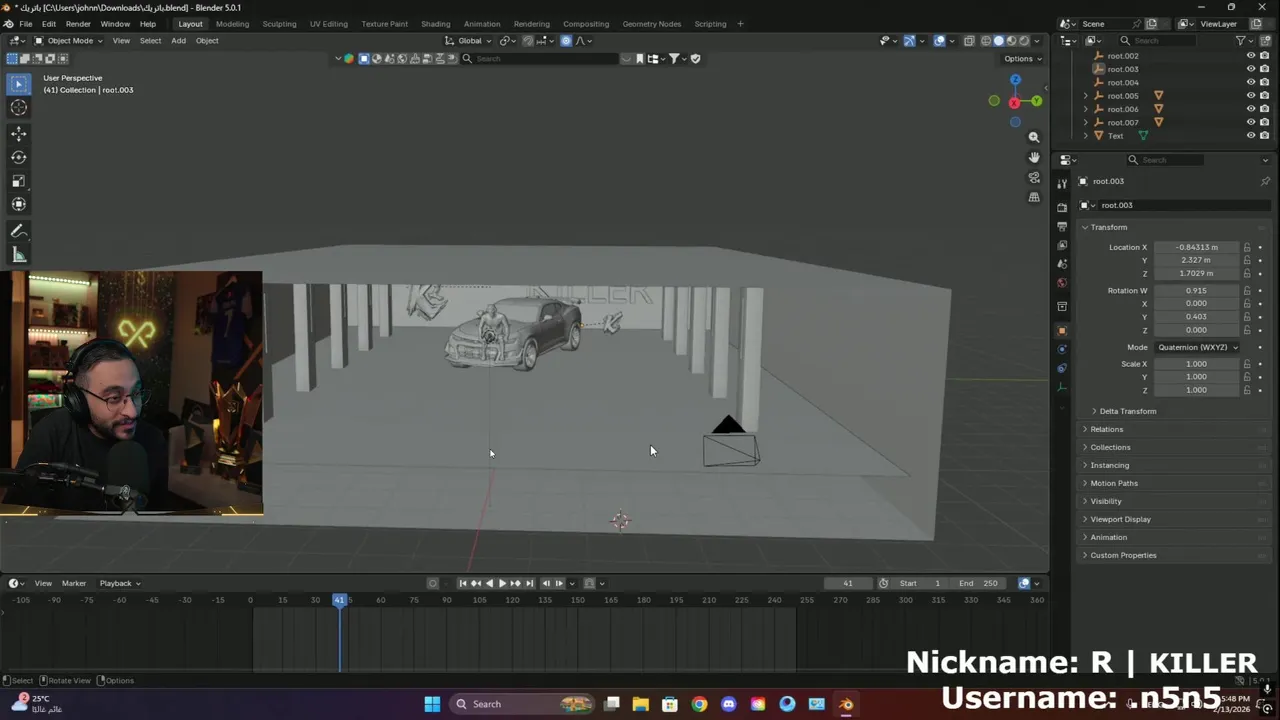Viewport: 1280px width, 720px height.
Task: Hide root.003 in viewport via eye icon
Action: point(1250,69)
